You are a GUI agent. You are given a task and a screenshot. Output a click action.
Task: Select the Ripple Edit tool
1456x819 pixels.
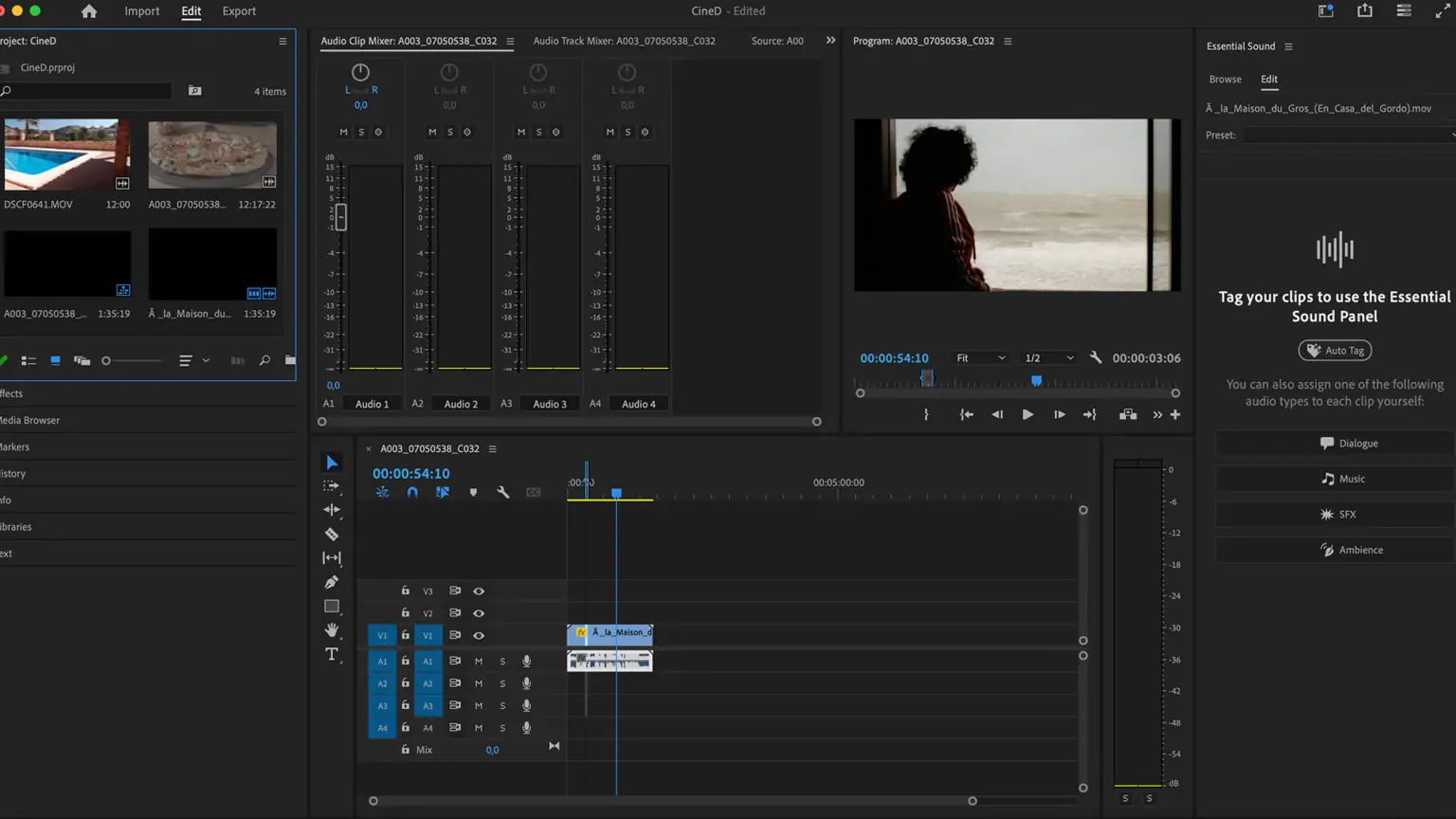tap(332, 510)
